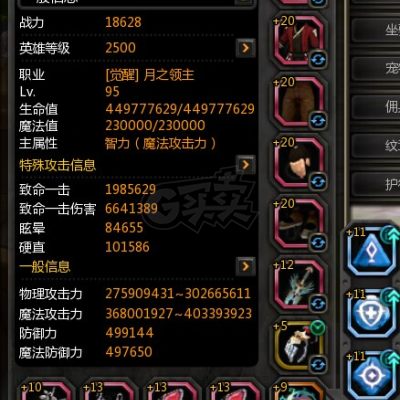Open the 宠物 side tab
The height and width of the screenshot is (400, 400).
(x=376, y=68)
